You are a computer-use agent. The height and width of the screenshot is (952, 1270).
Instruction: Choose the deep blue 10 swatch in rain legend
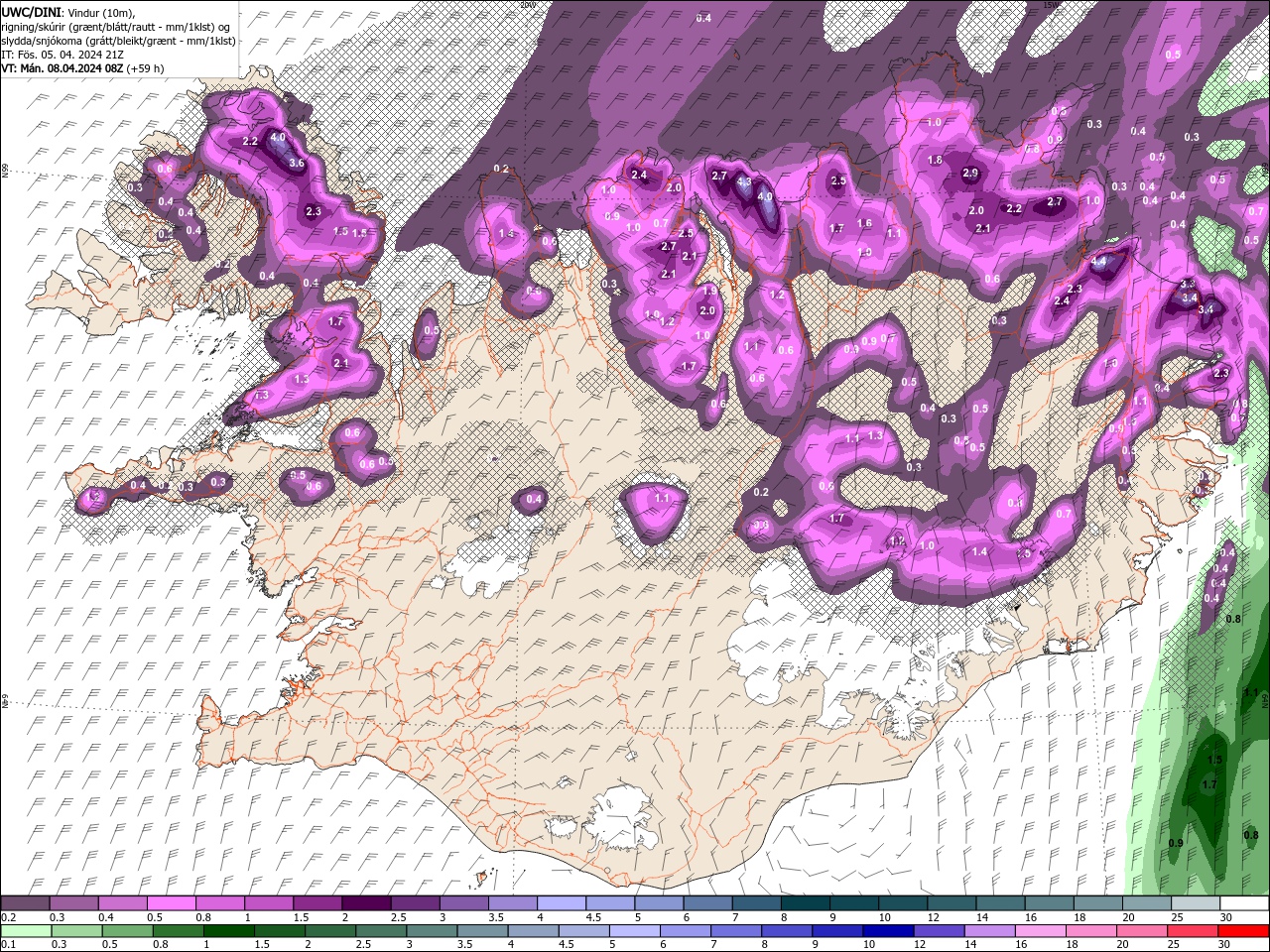pyautogui.click(x=886, y=931)
